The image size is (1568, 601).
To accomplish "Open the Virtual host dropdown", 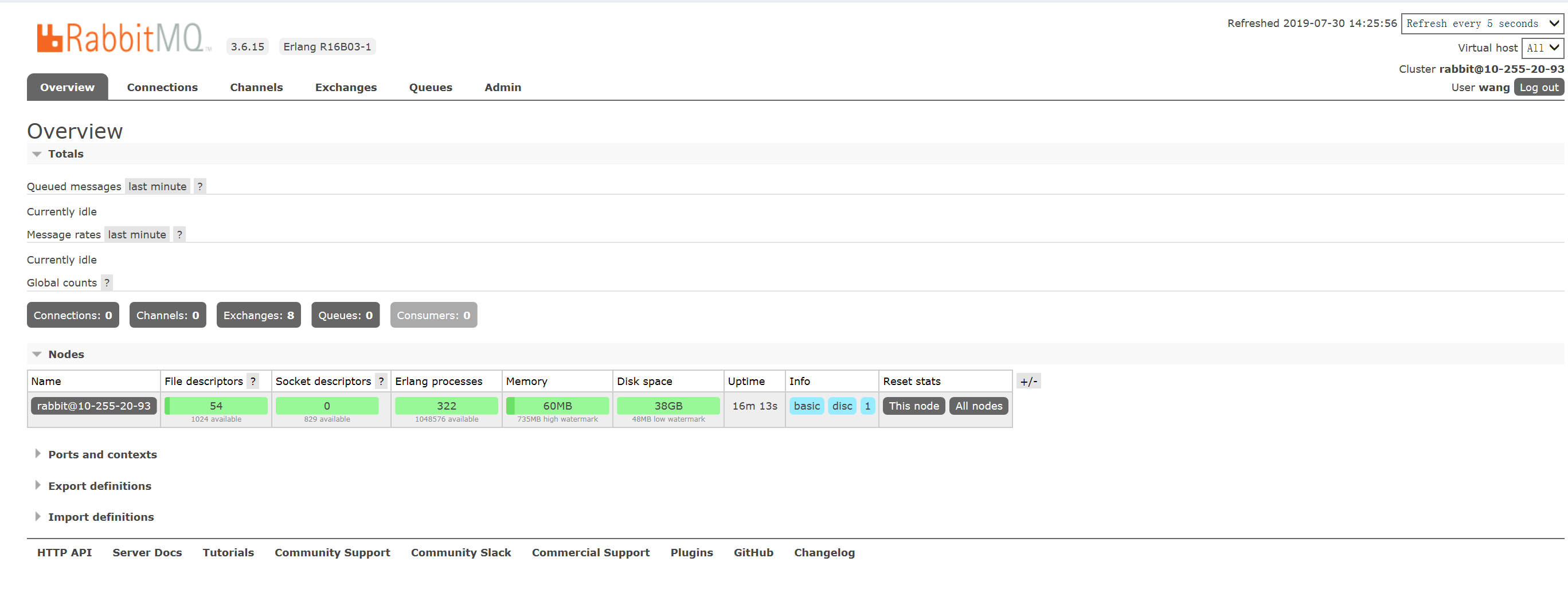I will pyautogui.click(x=1542, y=48).
